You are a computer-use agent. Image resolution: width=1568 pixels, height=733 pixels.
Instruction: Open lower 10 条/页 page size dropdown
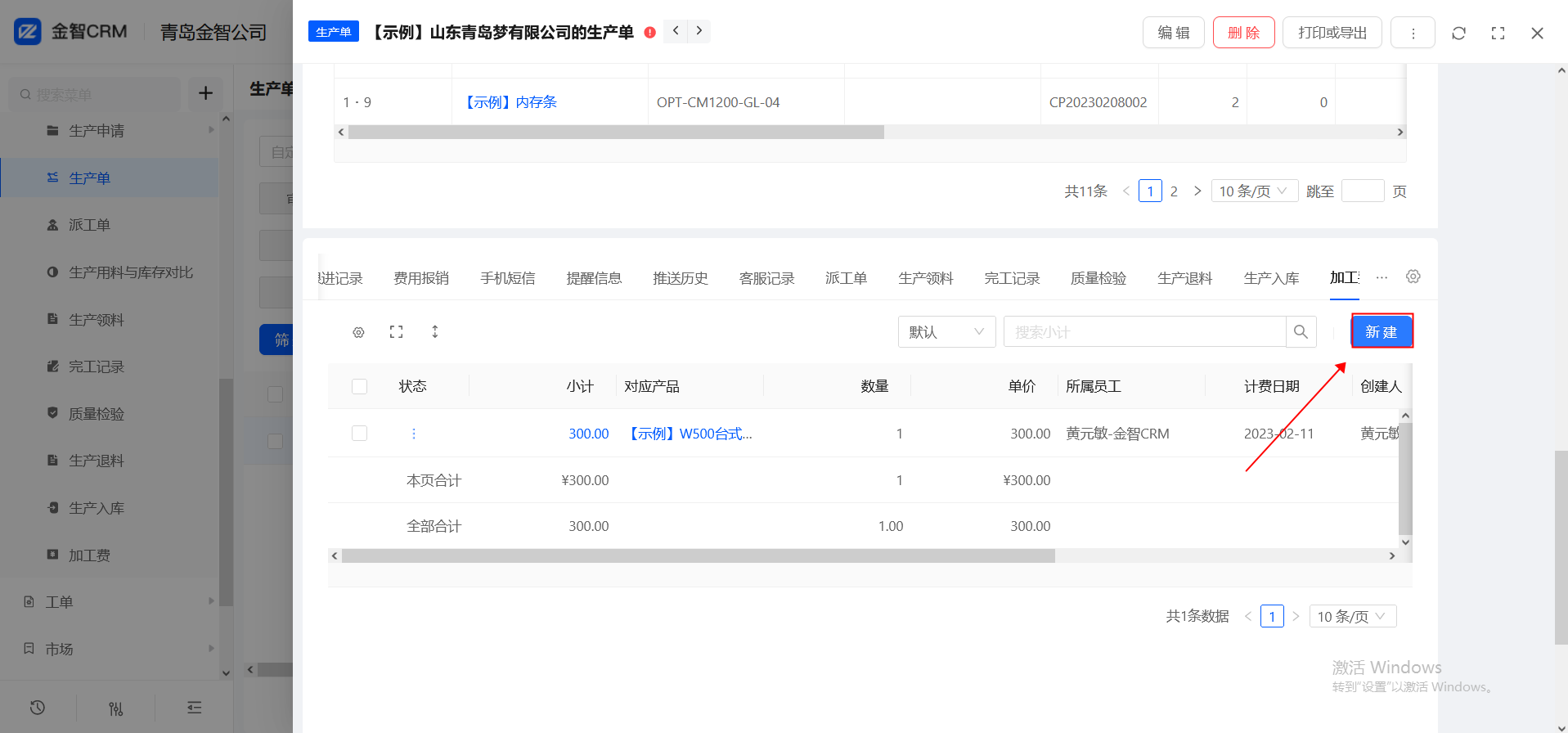pyautogui.click(x=1352, y=616)
